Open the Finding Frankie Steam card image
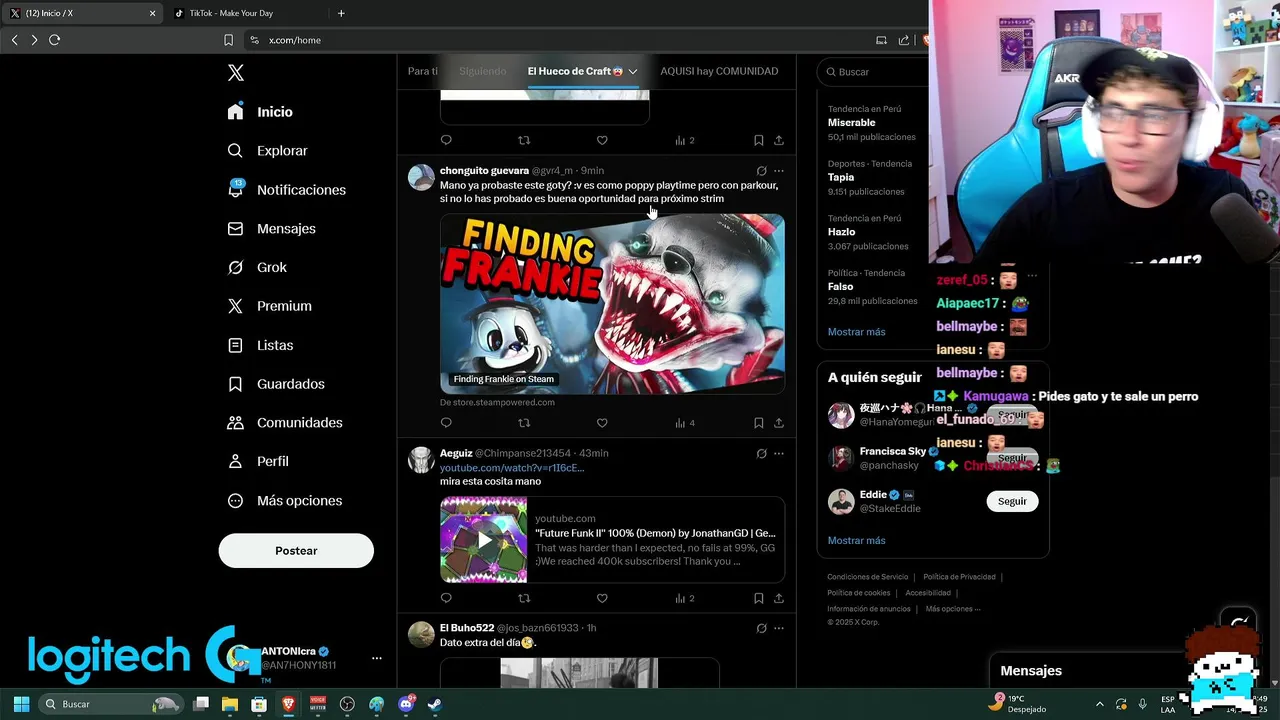This screenshot has height=720, width=1280. tap(612, 304)
